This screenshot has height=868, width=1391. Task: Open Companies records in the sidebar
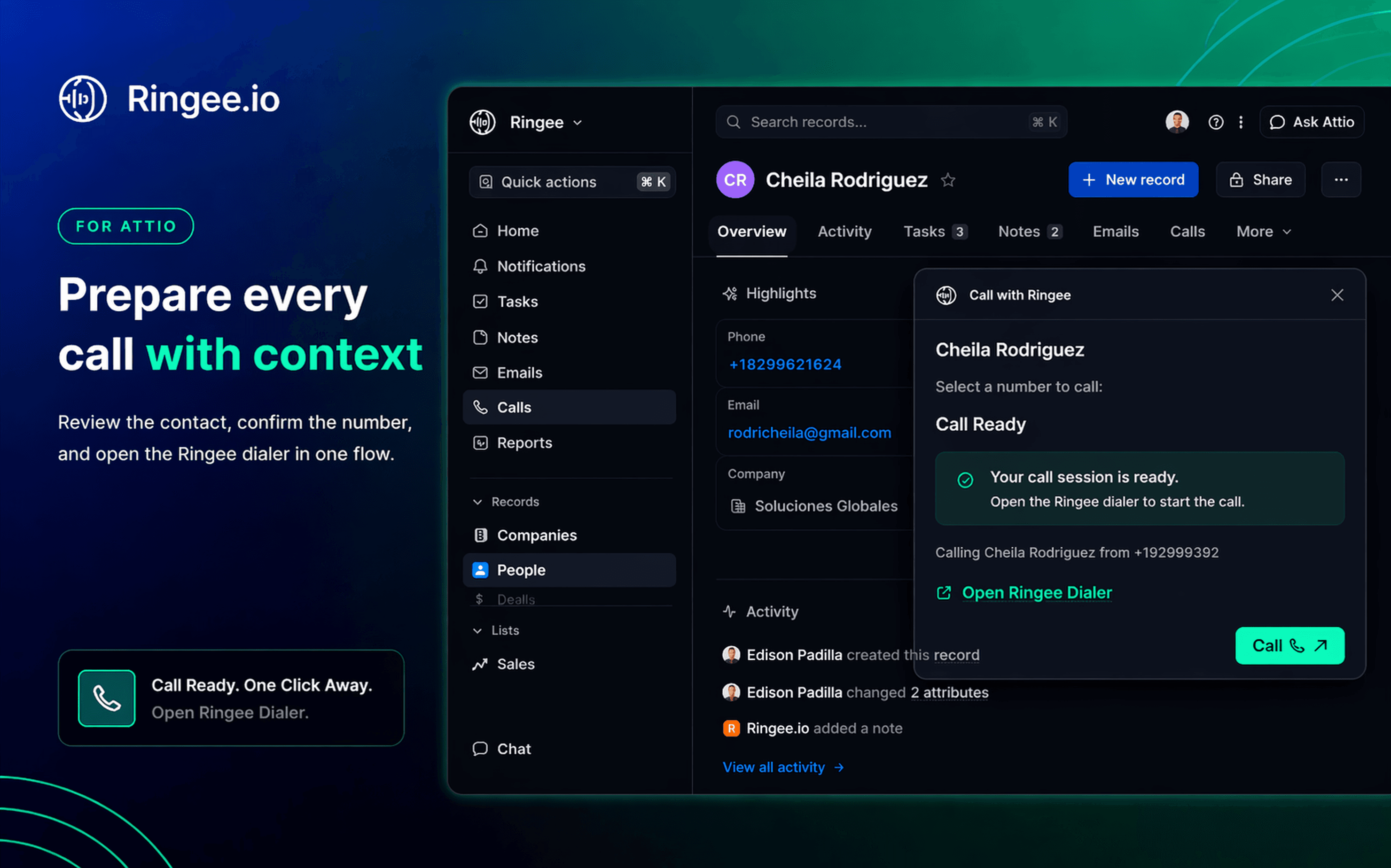click(x=569, y=535)
